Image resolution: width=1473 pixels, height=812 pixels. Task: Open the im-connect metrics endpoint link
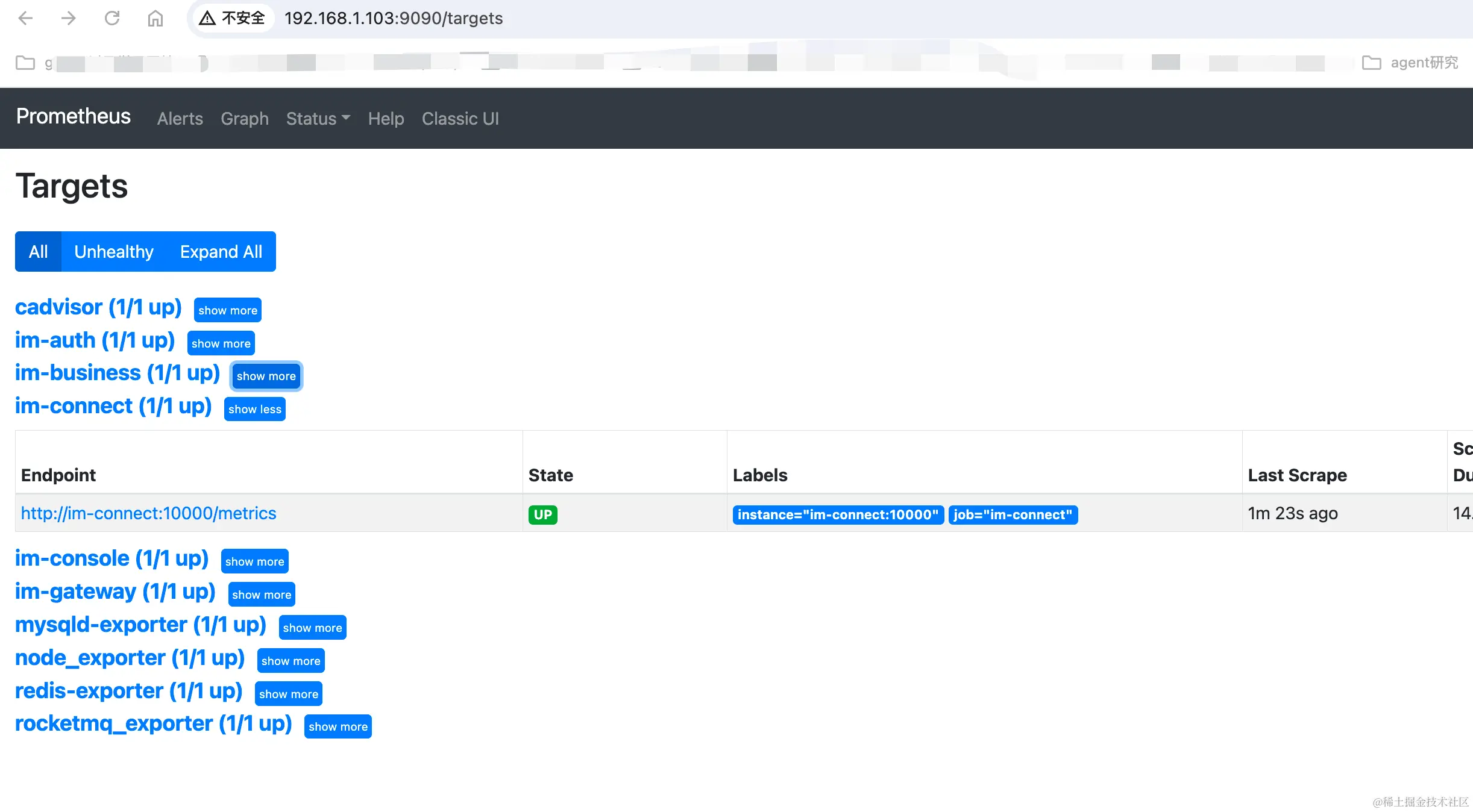pos(148,513)
